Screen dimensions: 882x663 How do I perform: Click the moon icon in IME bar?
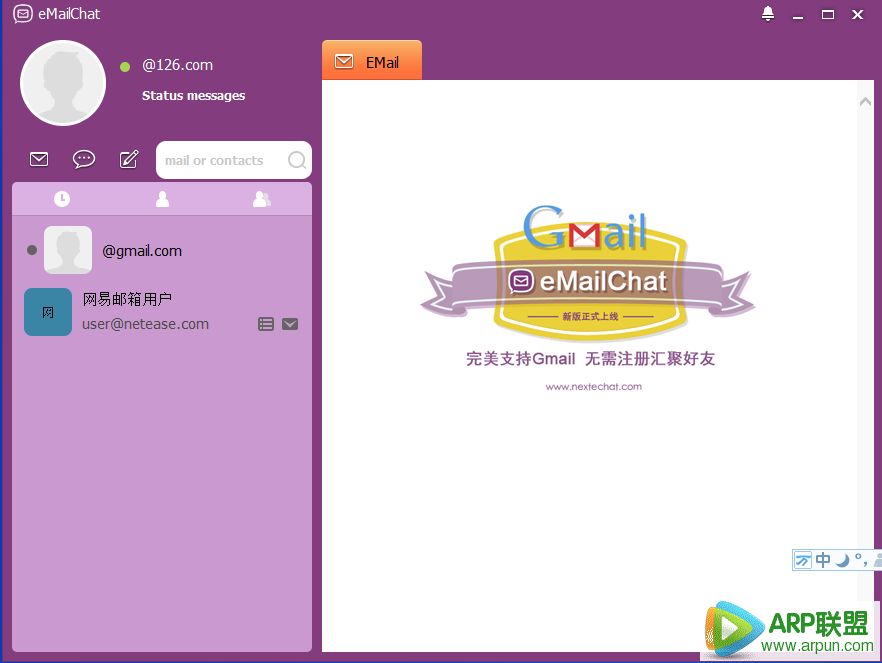pos(842,560)
